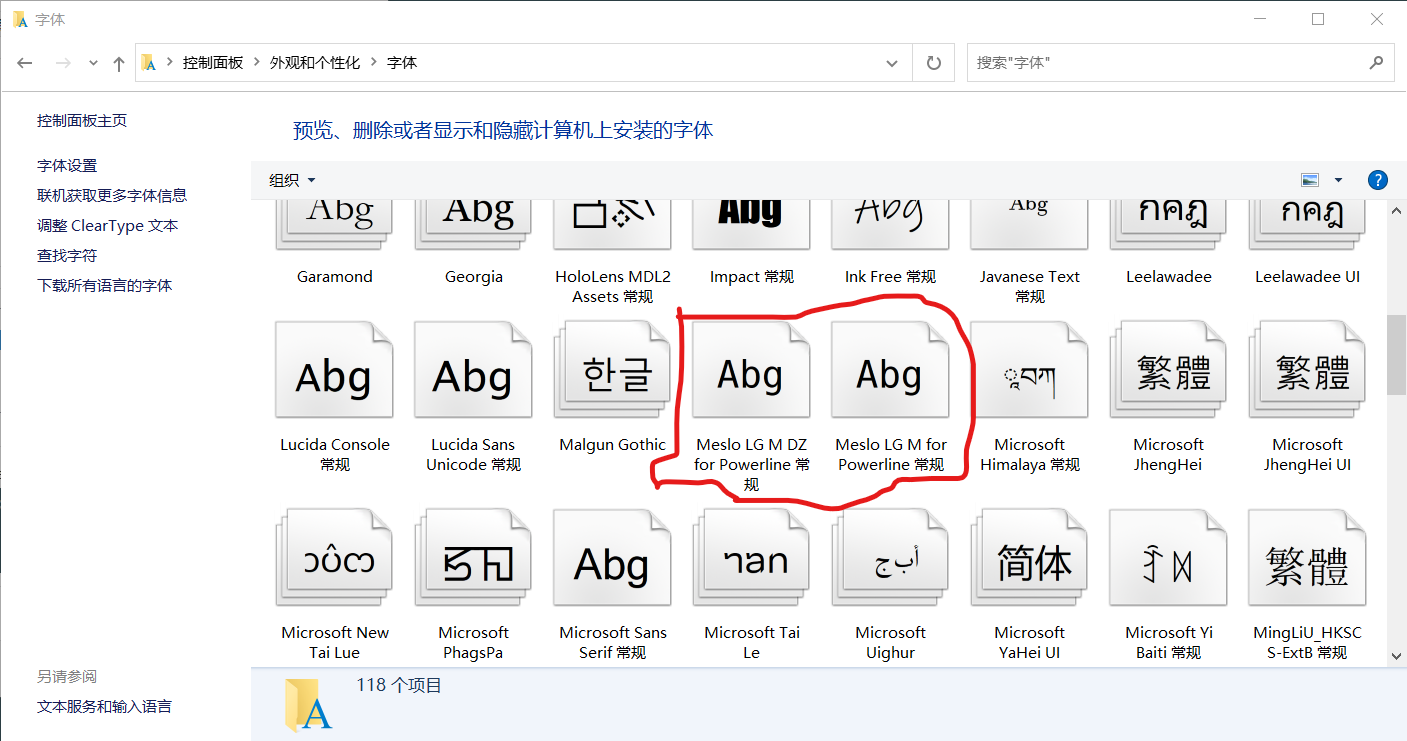Select the HoloLens MDL2 Assets font icon
Screen dimensions: 1407x741
[612, 225]
